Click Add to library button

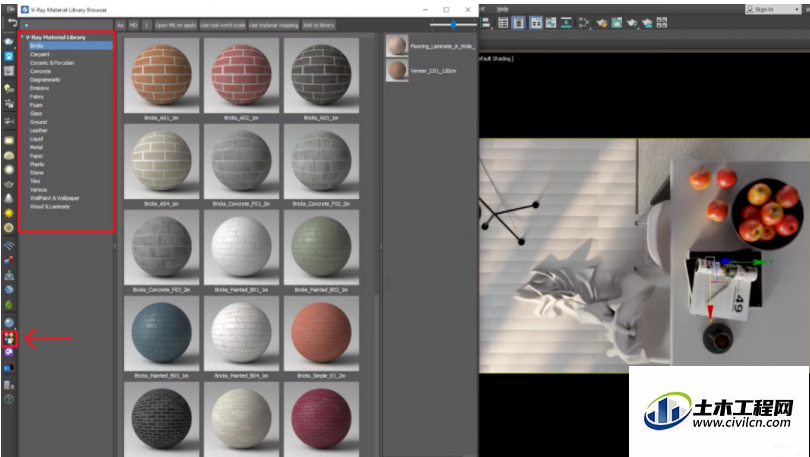click(x=318, y=25)
